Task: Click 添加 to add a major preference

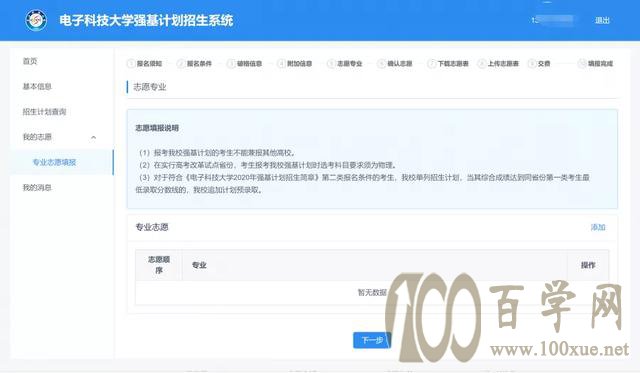Action: (598, 227)
